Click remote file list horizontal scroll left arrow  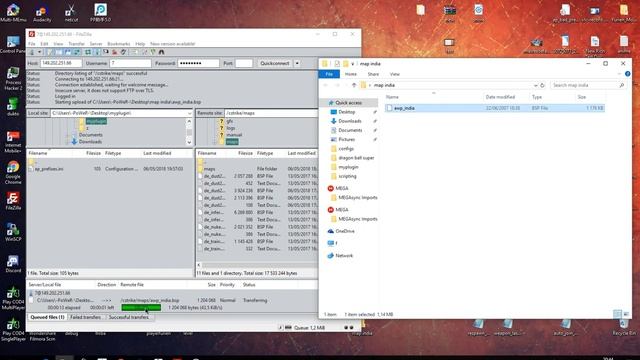click(199, 265)
